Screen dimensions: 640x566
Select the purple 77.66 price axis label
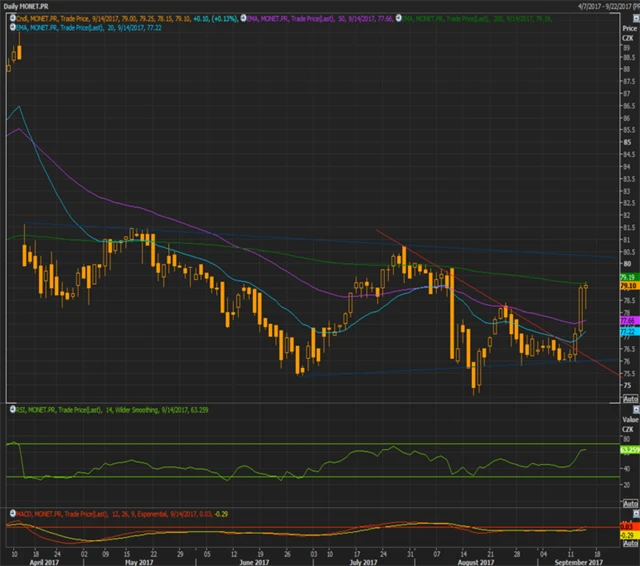[x=628, y=320]
